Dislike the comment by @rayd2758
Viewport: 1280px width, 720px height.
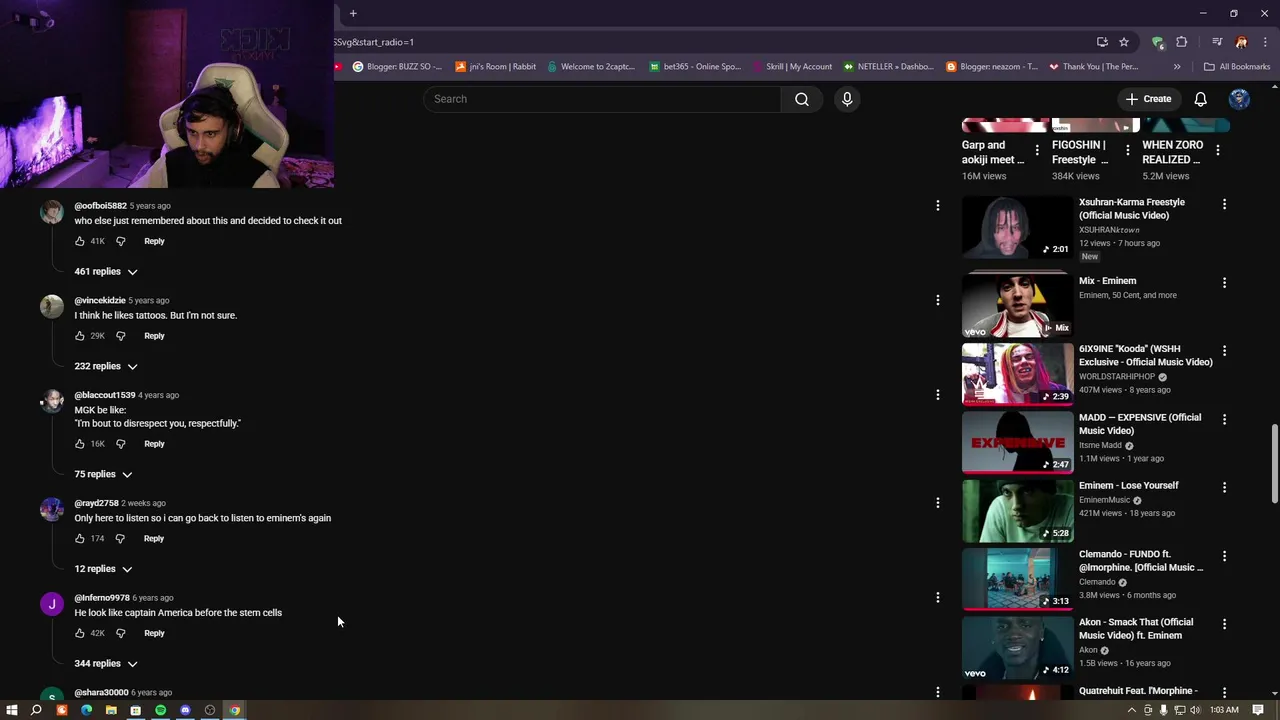(x=120, y=539)
